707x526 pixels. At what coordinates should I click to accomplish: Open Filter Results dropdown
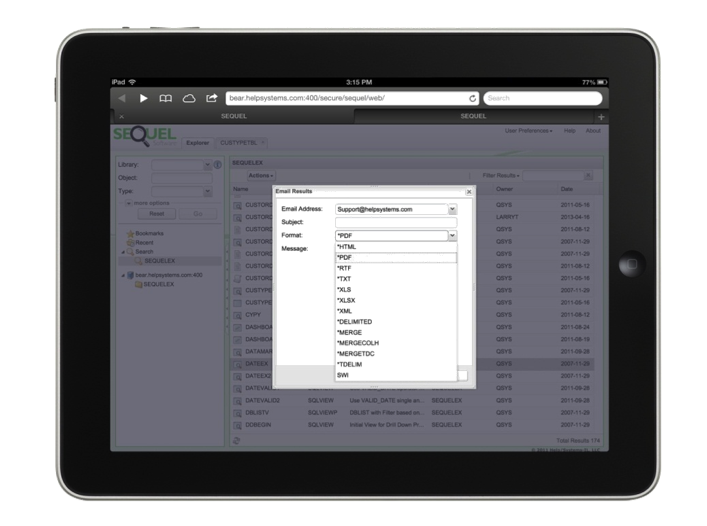click(501, 176)
